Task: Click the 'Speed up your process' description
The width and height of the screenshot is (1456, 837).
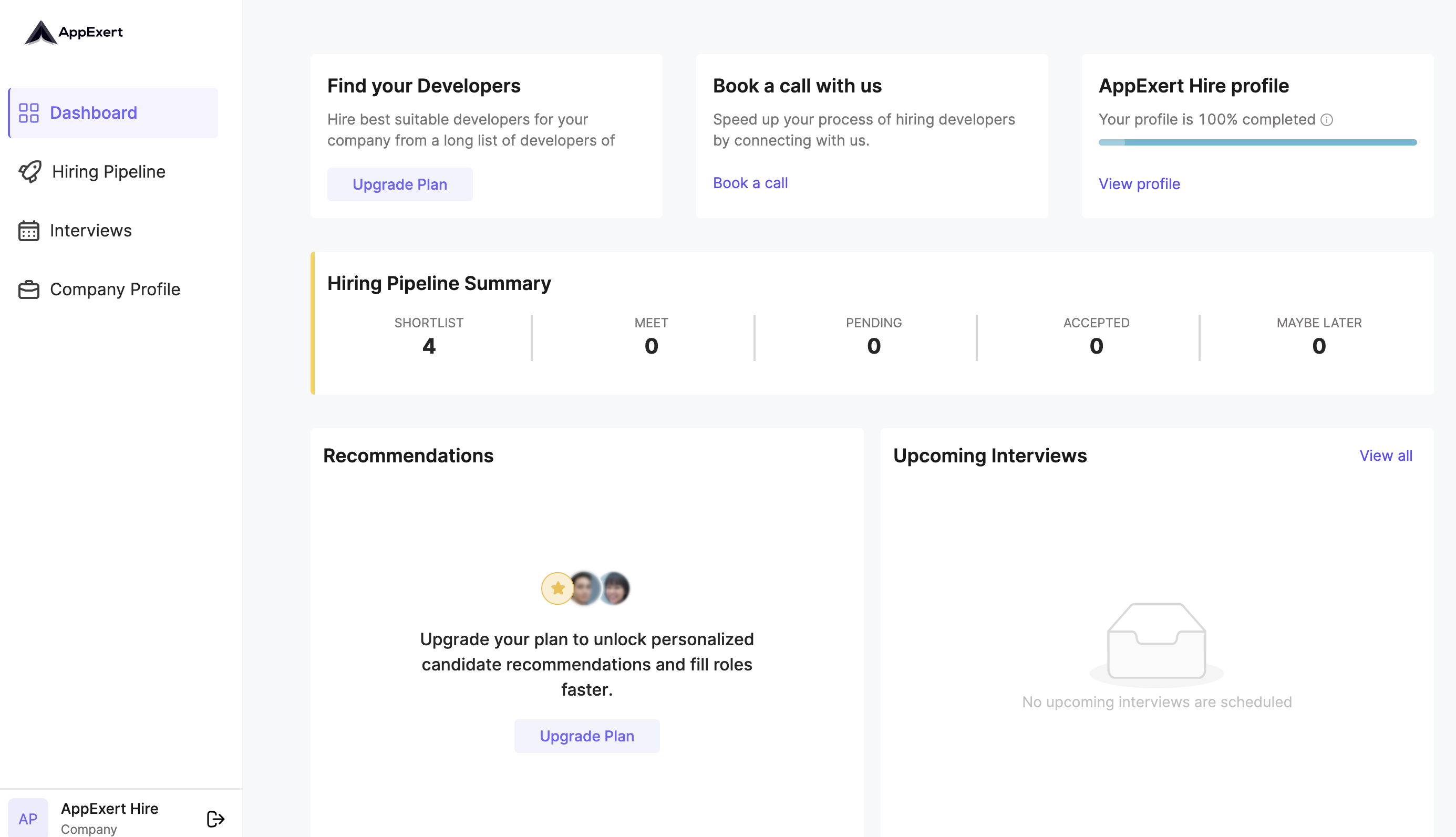Action: [864, 130]
